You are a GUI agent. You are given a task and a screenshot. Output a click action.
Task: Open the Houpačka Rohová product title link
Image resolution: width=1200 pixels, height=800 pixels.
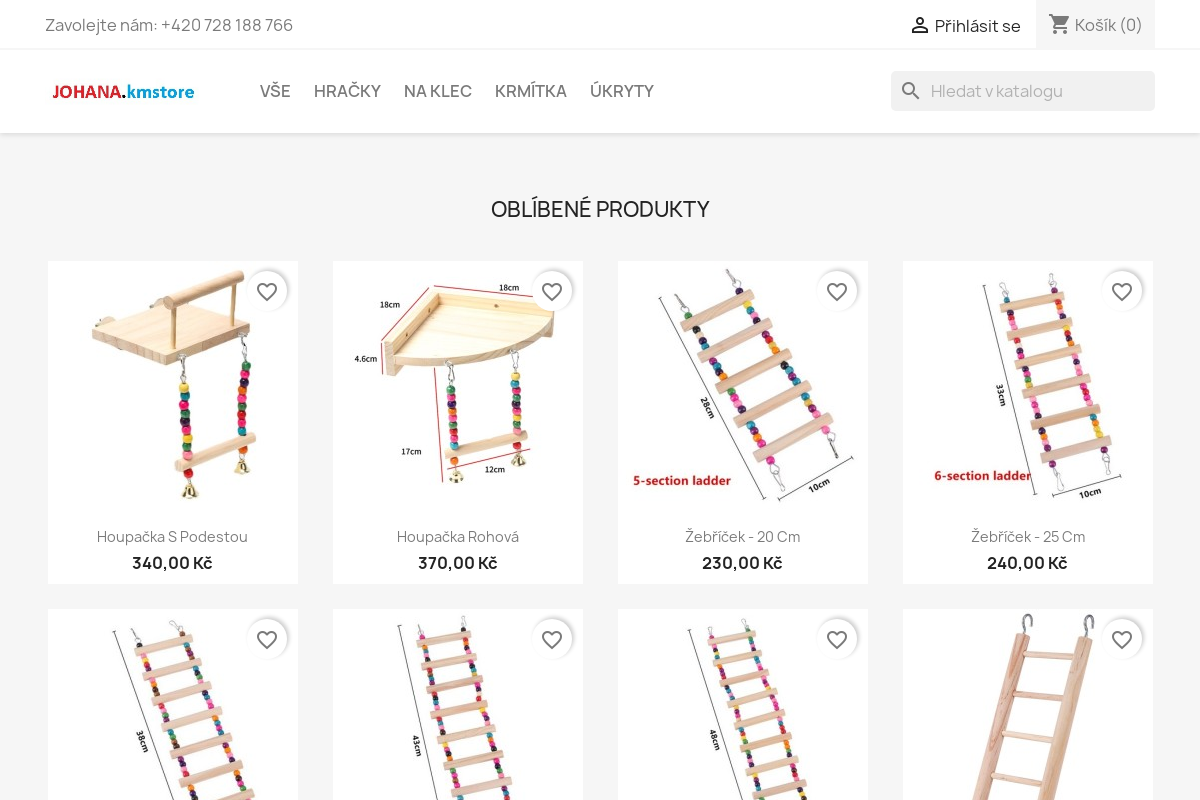[x=458, y=537]
